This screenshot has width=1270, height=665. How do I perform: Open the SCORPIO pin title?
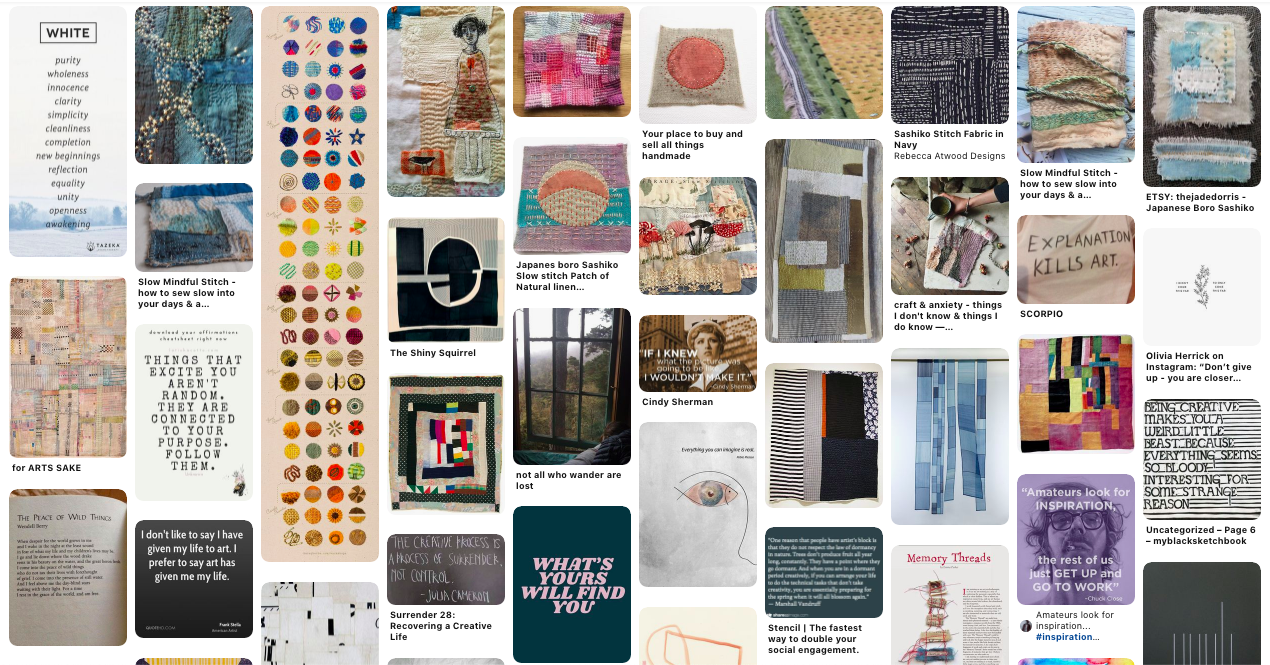[1041, 314]
